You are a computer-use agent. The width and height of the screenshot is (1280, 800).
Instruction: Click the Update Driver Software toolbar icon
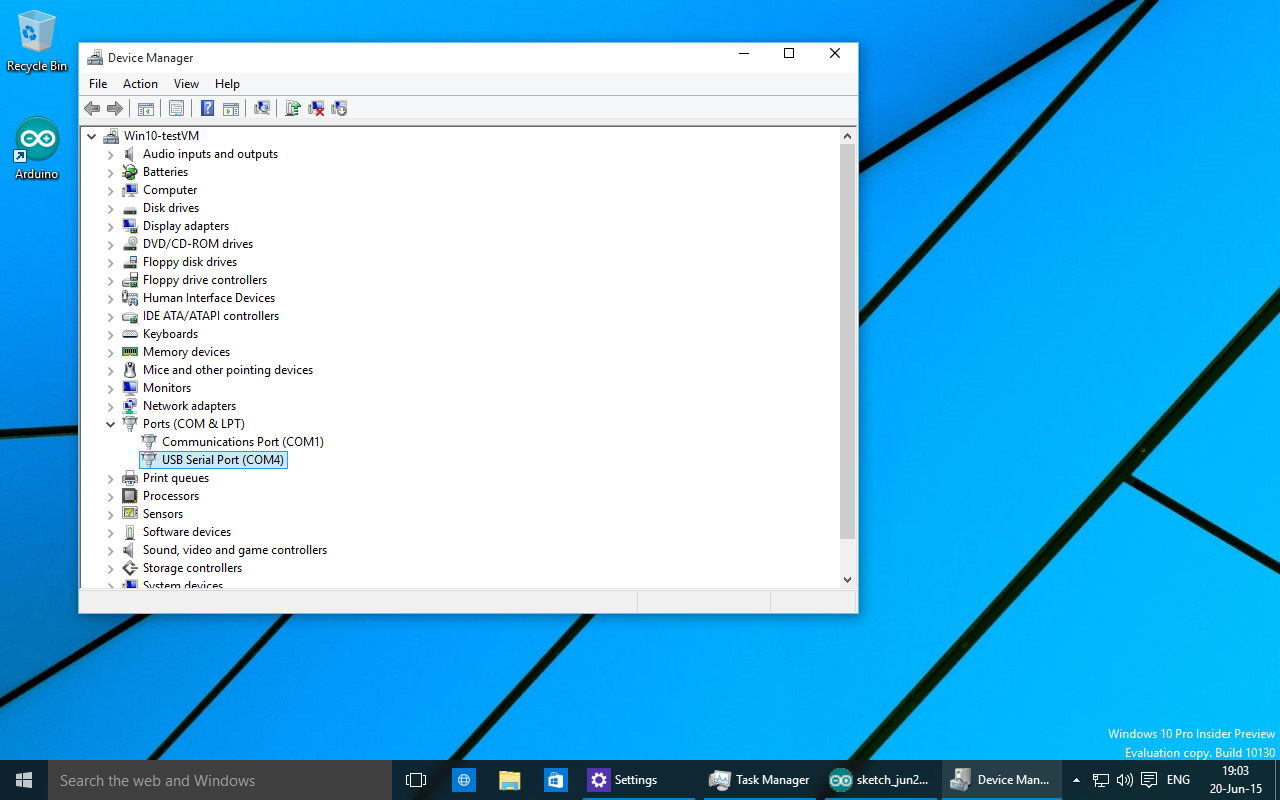(x=293, y=108)
